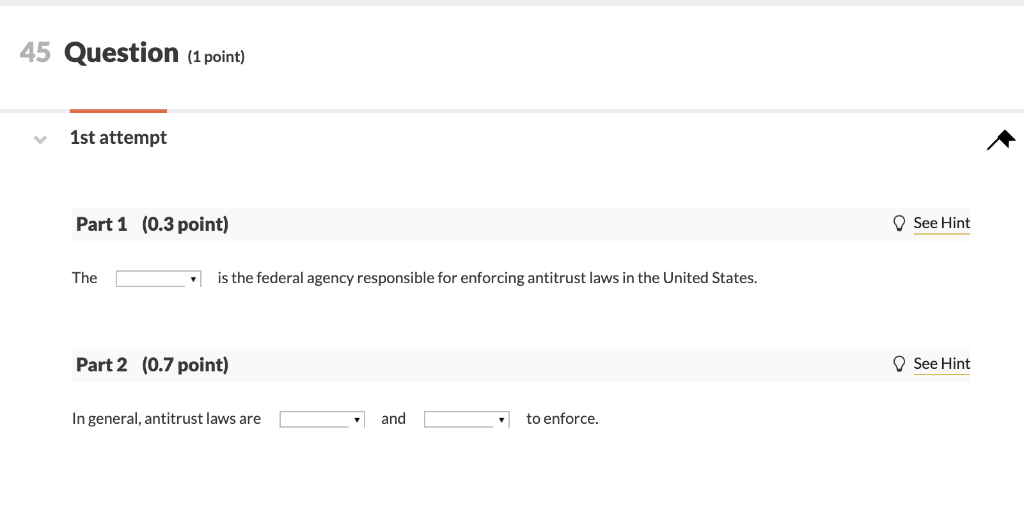Click the text "In general, antitrust laws are"
This screenshot has width=1024, height=528.
click(x=167, y=418)
